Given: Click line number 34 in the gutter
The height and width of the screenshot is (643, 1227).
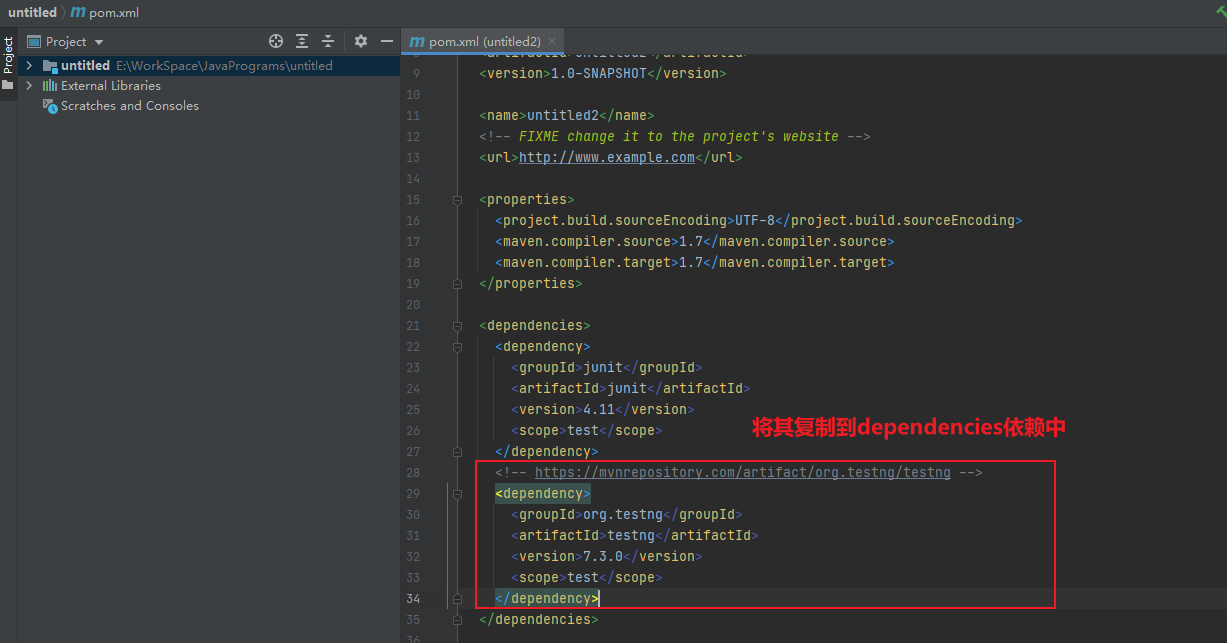Looking at the screenshot, I should point(413,599).
